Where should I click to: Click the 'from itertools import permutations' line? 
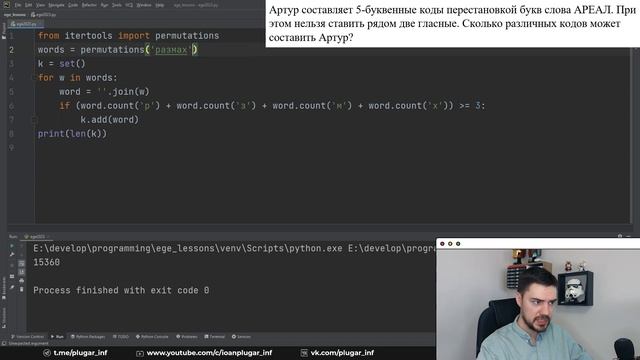point(129,36)
